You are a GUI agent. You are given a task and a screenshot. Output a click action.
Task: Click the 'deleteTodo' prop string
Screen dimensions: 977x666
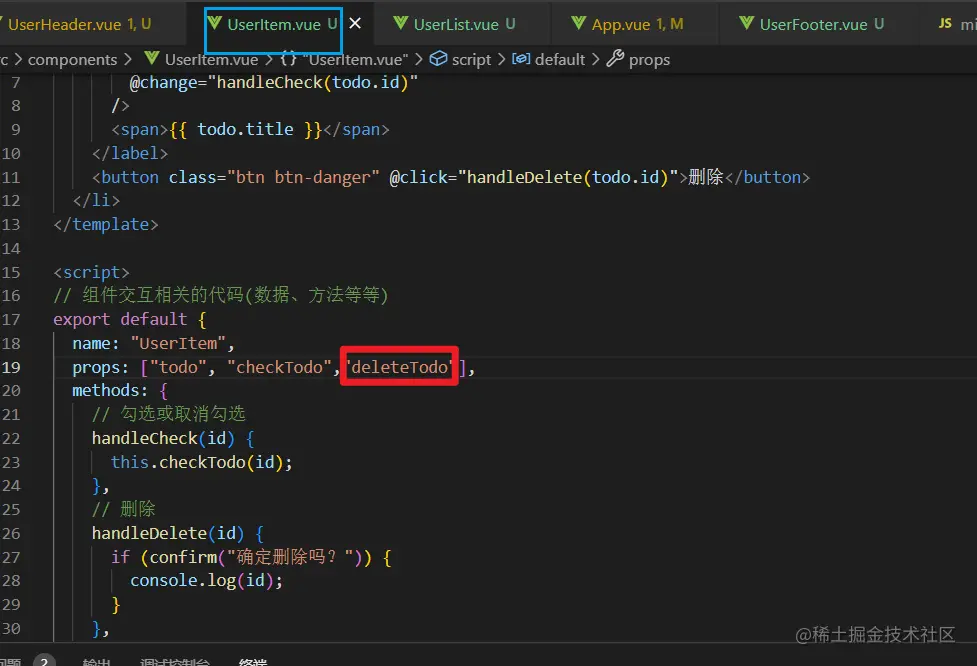399,368
